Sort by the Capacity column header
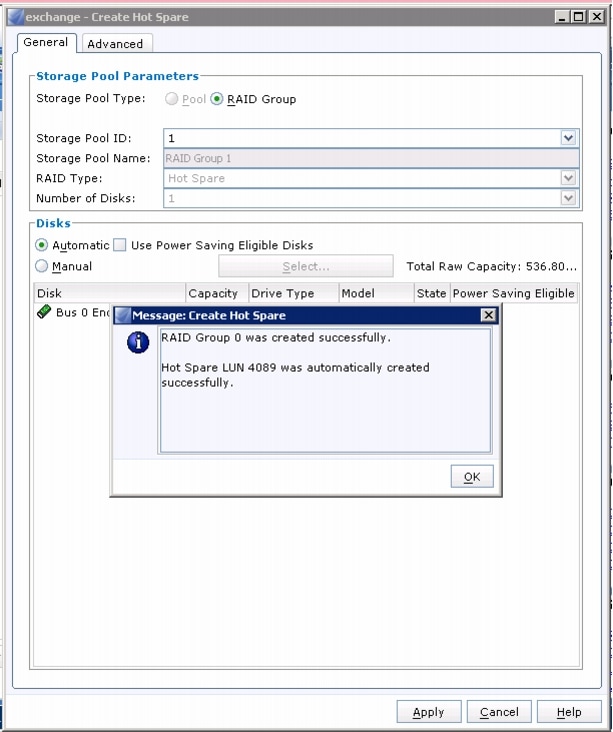613x732 pixels. (217, 293)
